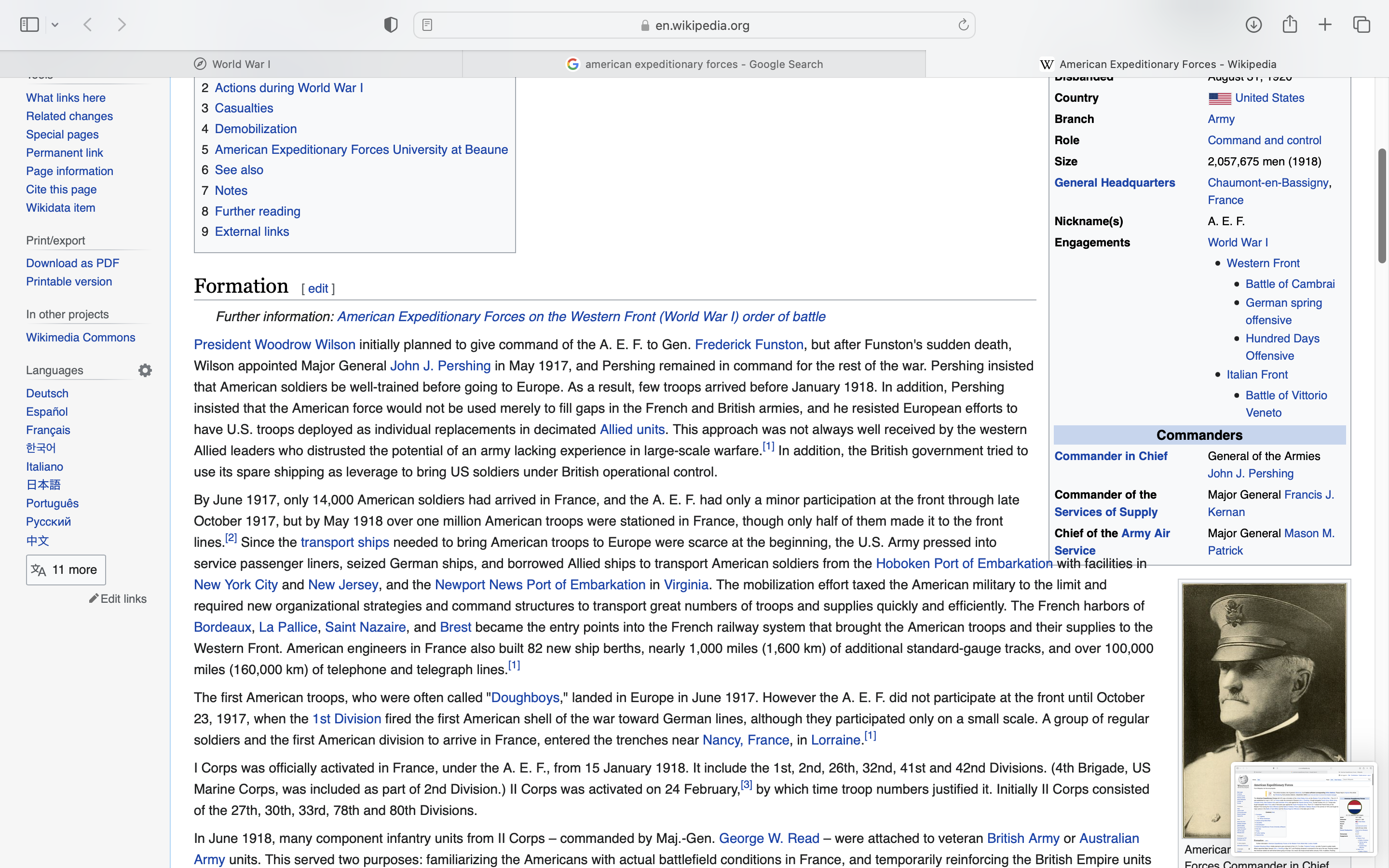Show tab overview icon

[1362, 25]
